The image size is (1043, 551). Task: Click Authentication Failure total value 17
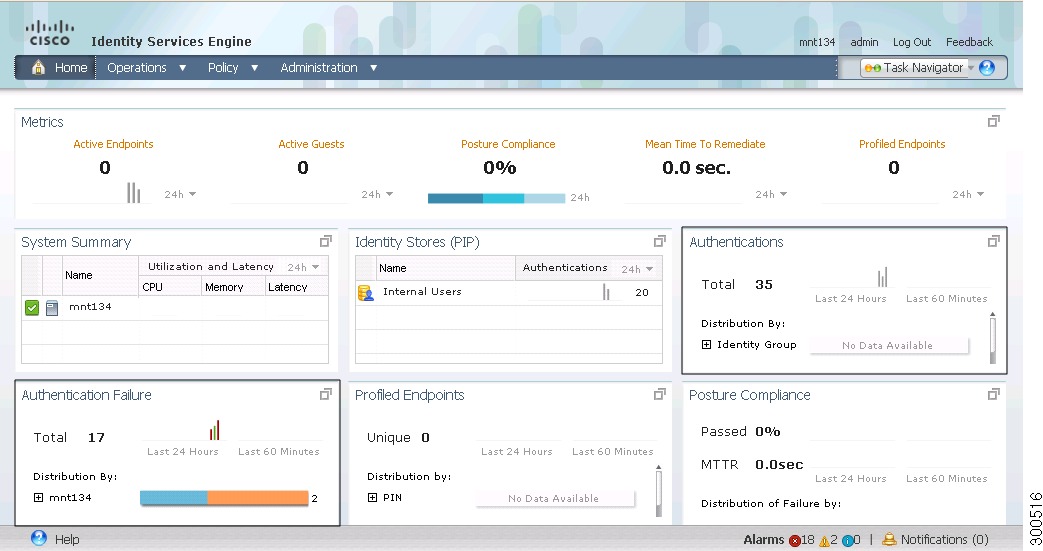click(96, 437)
